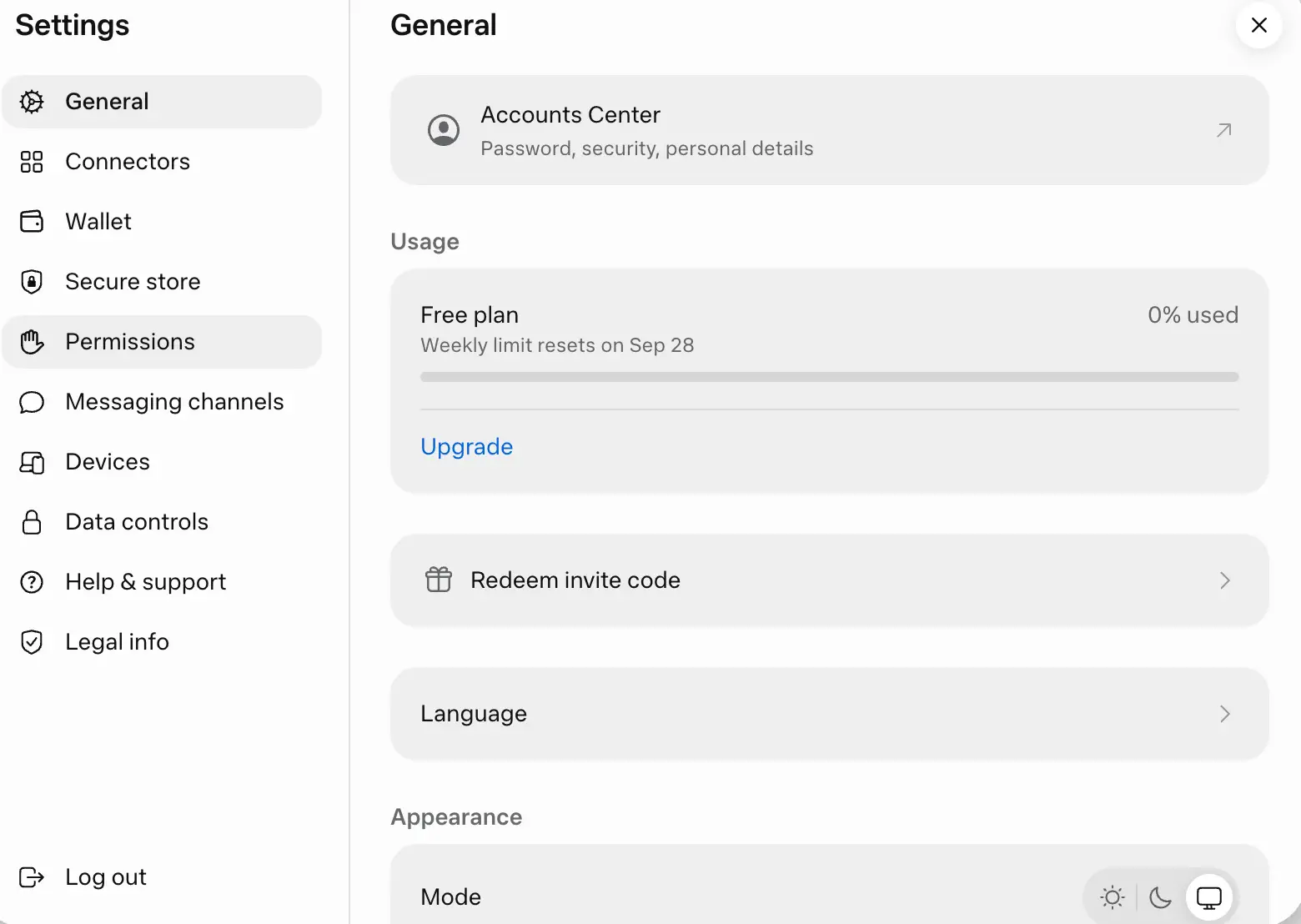Click the Secure store shield icon
This screenshot has width=1301, height=924.
point(32,282)
